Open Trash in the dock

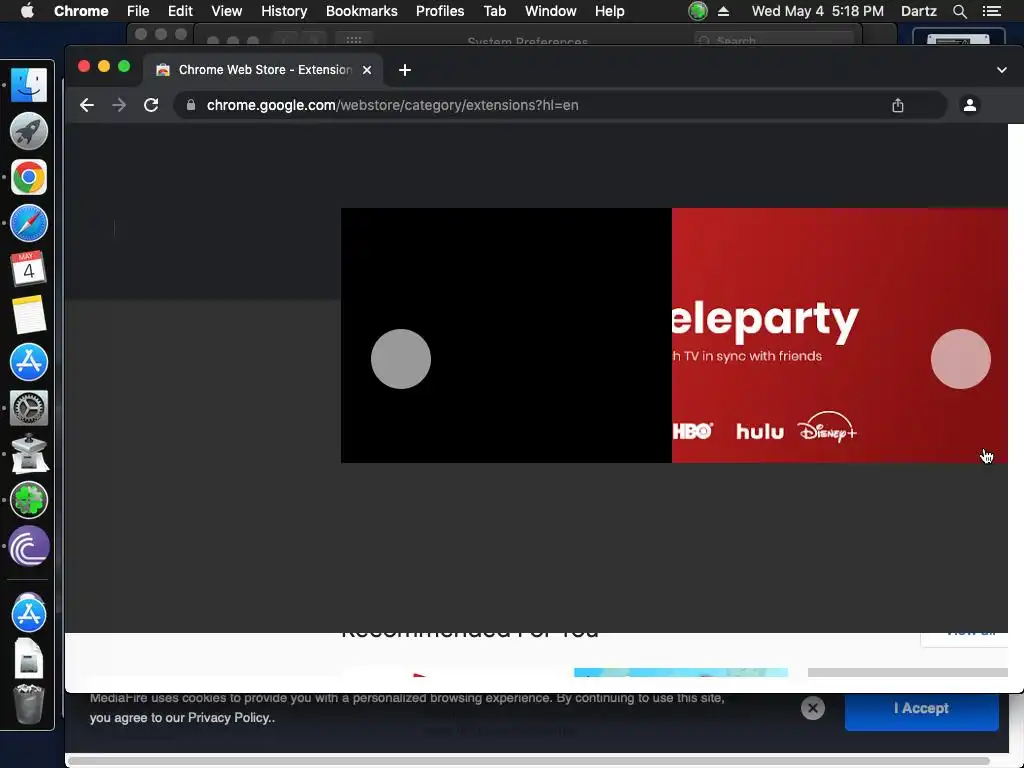coord(29,704)
